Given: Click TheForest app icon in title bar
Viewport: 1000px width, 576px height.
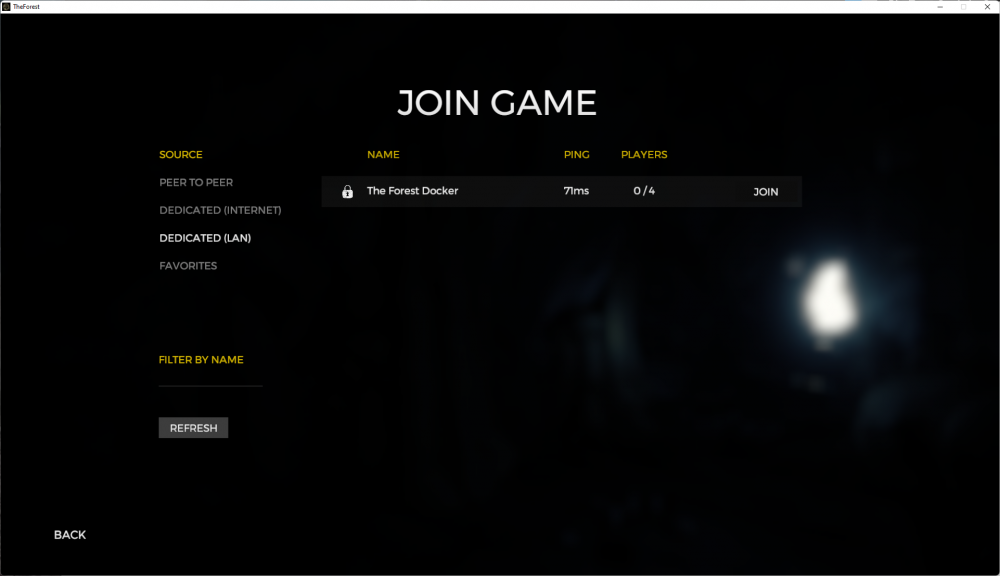Looking at the screenshot, I should tap(6, 6).
